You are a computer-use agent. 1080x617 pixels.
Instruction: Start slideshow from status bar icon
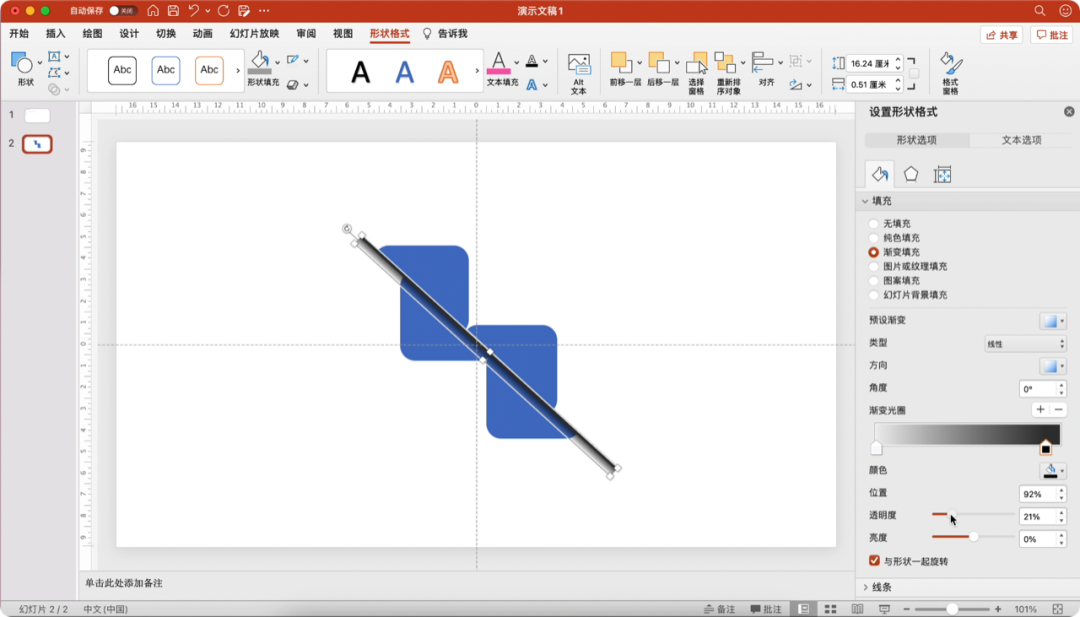click(884, 609)
